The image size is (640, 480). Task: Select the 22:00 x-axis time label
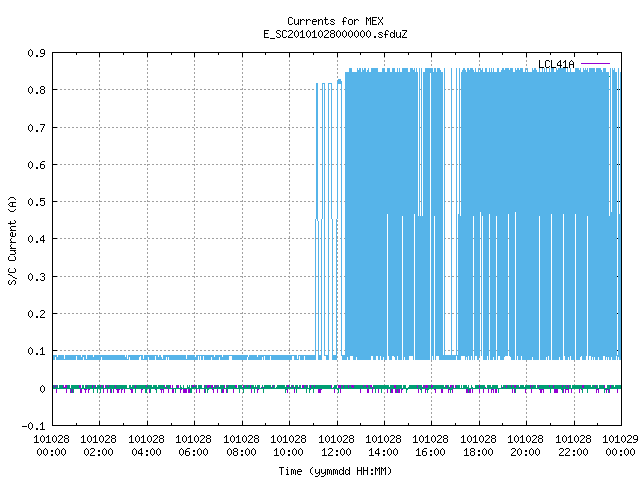(x=573, y=452)
